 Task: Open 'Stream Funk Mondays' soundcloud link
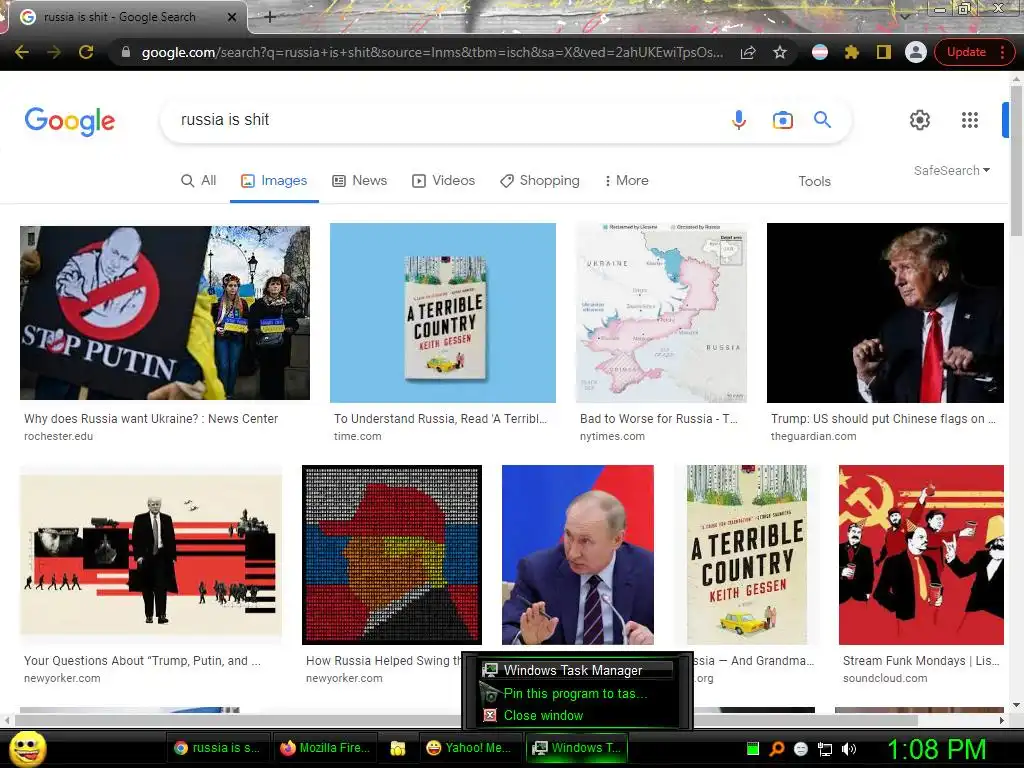(921, 660)
